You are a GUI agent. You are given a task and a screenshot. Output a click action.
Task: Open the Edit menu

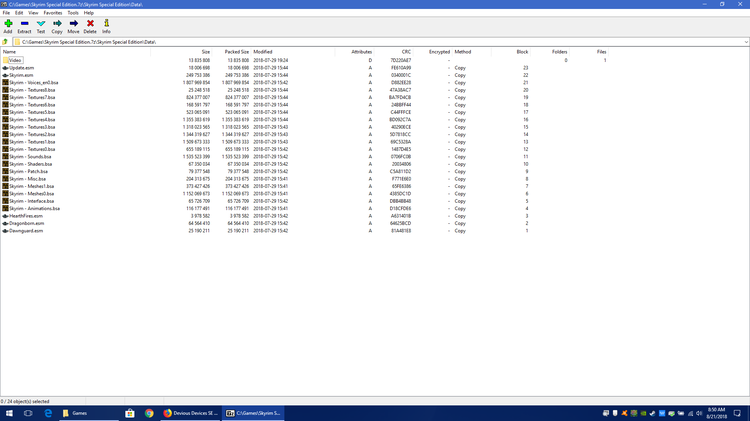pos(19,13)
